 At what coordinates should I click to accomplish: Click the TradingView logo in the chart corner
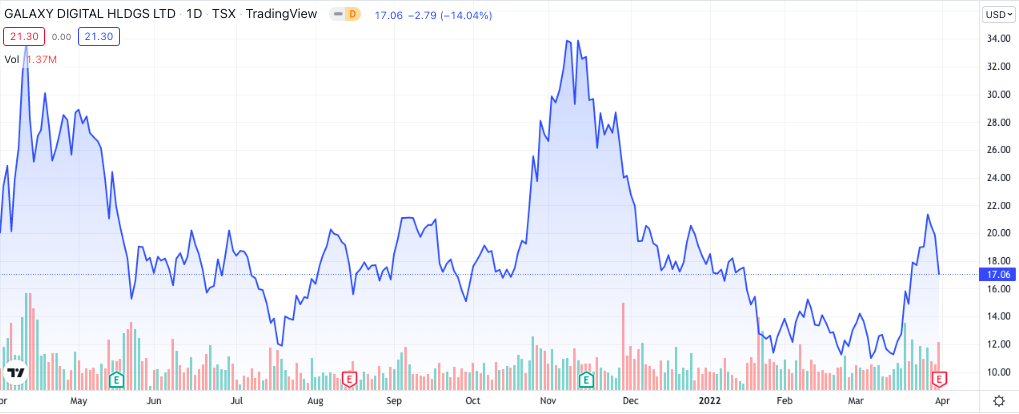click(x=16, y=373)
